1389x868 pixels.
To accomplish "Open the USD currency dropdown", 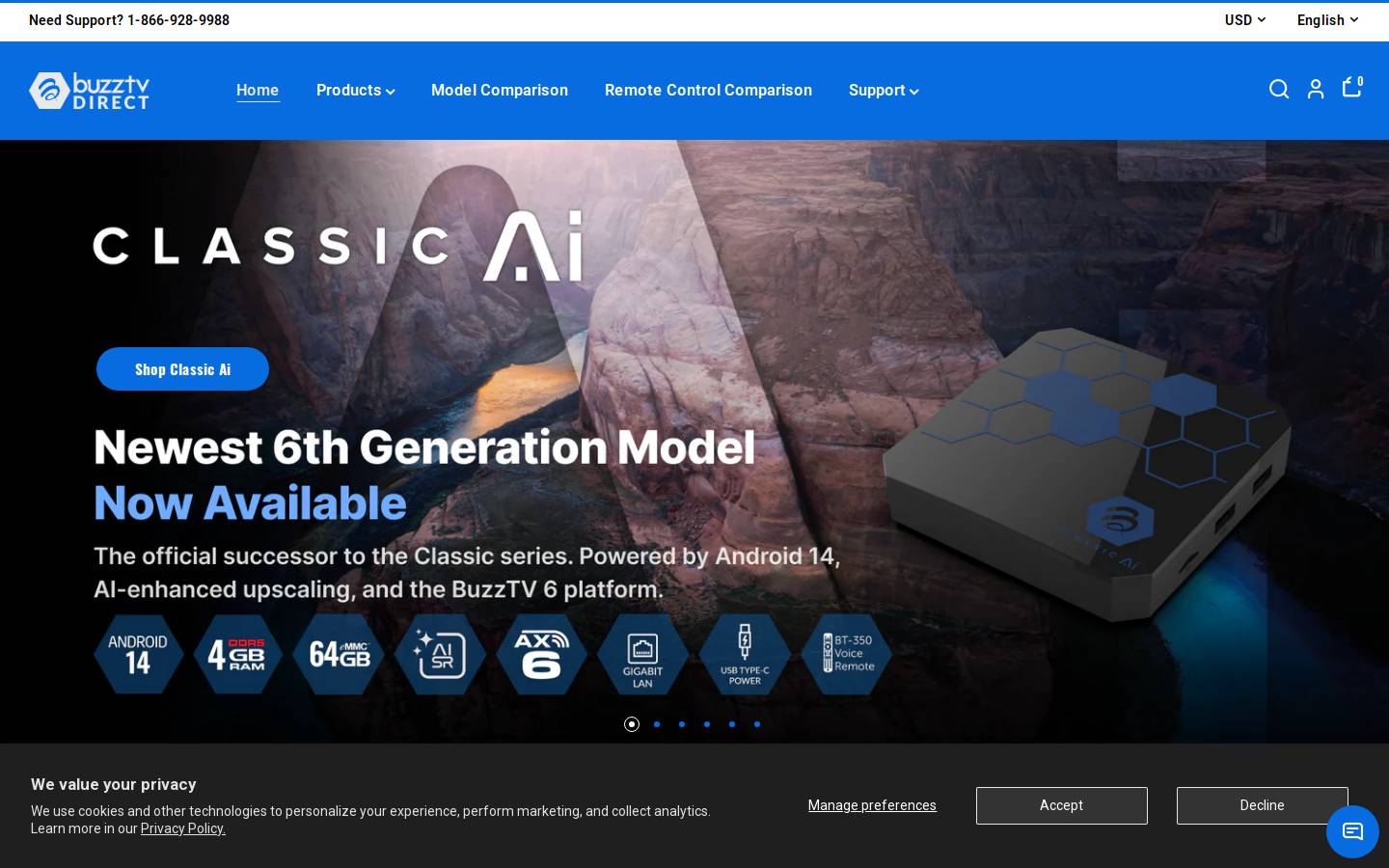I will [x=1245, y=20].
